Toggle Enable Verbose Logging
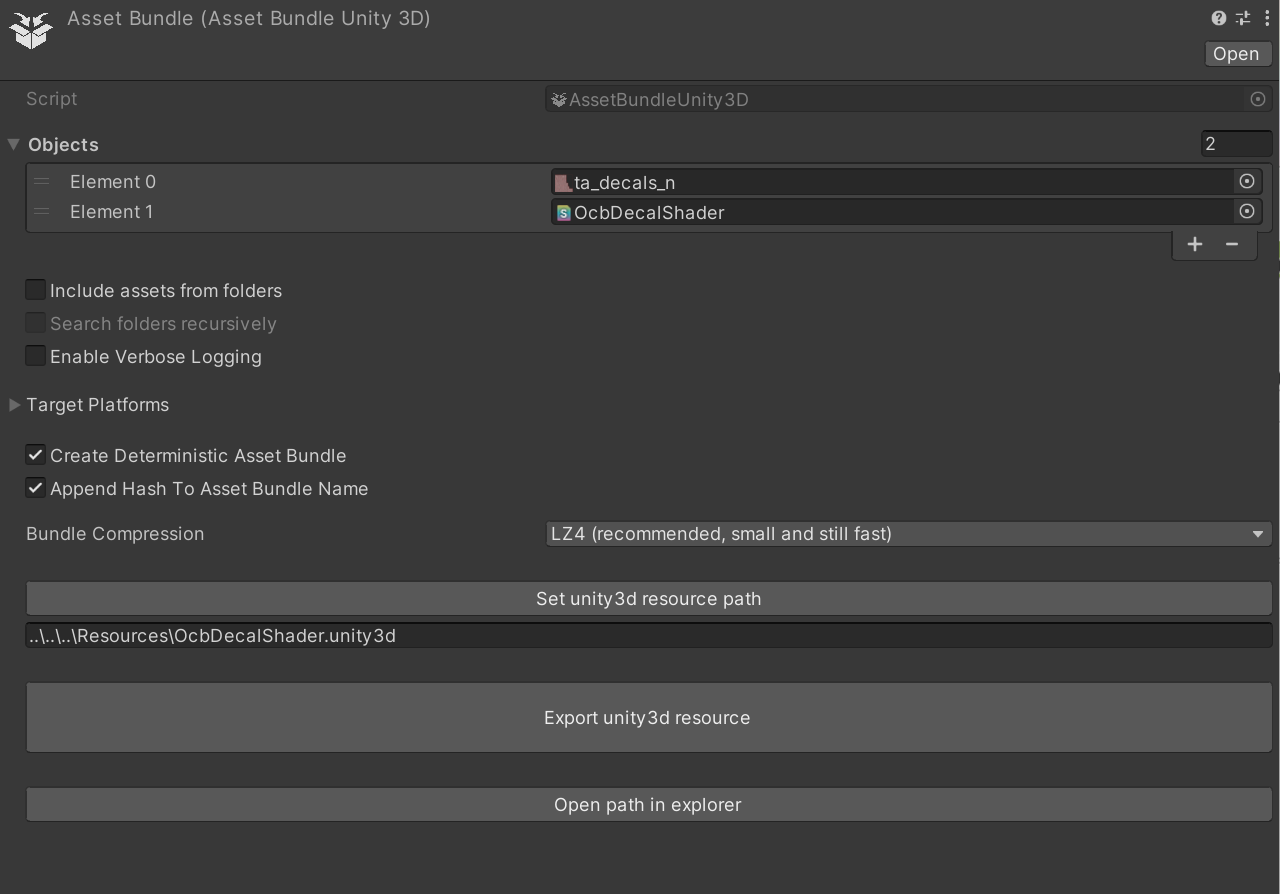This screenshot has width=1280, height=894. pyautogui.click(x=35, y=355)
